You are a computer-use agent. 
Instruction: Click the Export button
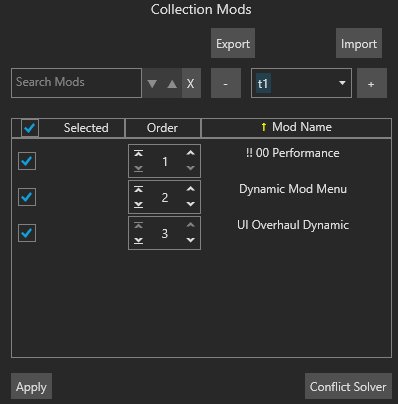(x=233, y=43)
